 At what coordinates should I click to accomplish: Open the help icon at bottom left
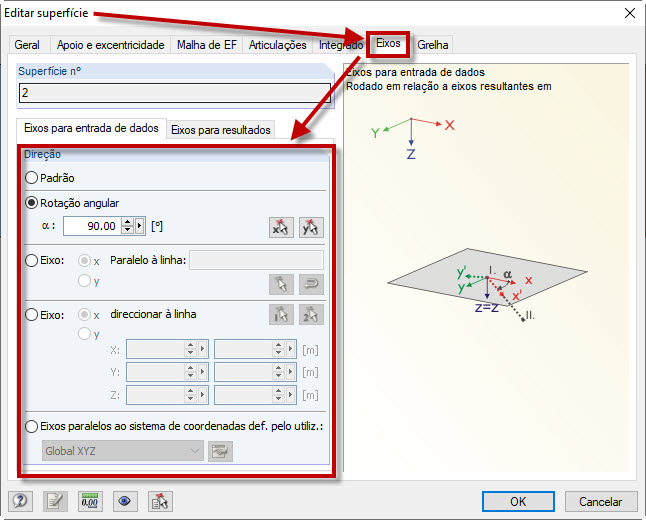[20, 501]
